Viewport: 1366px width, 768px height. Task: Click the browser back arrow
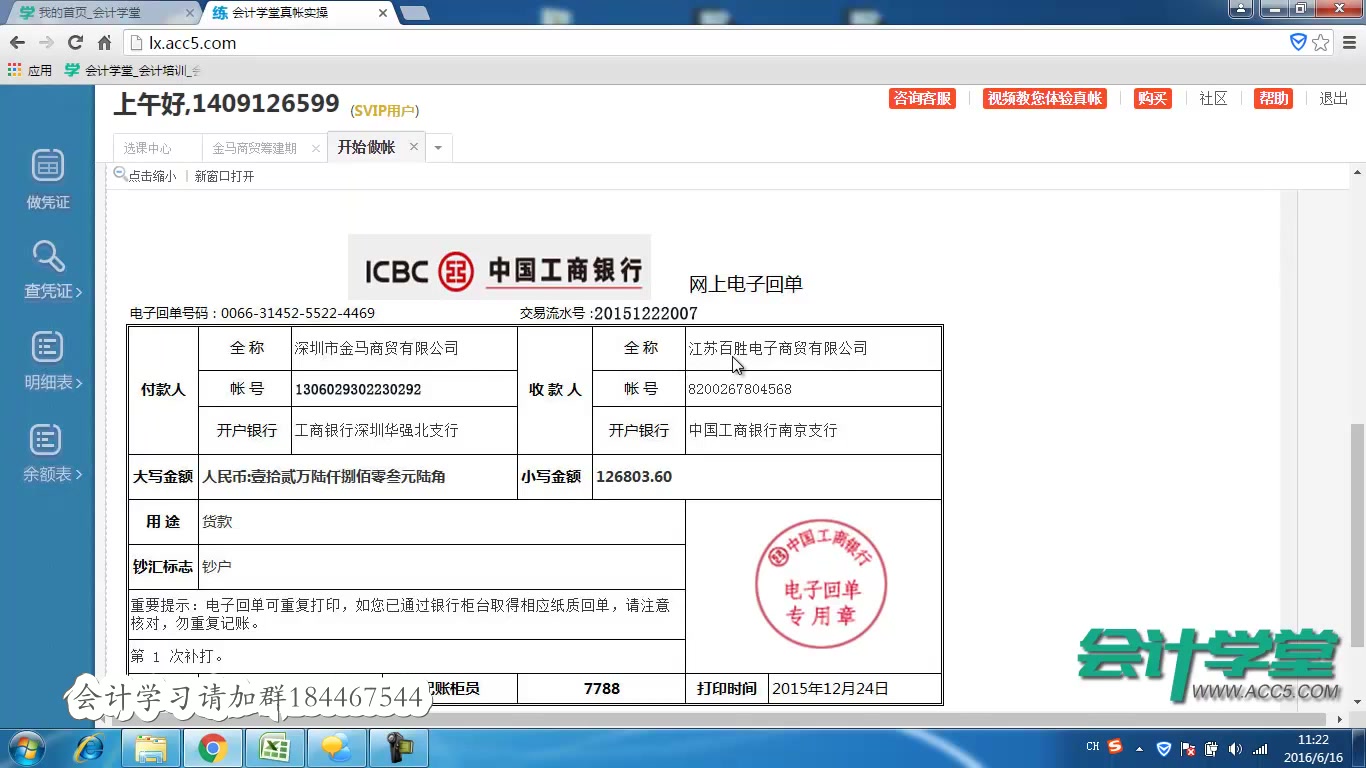point(17,43)
